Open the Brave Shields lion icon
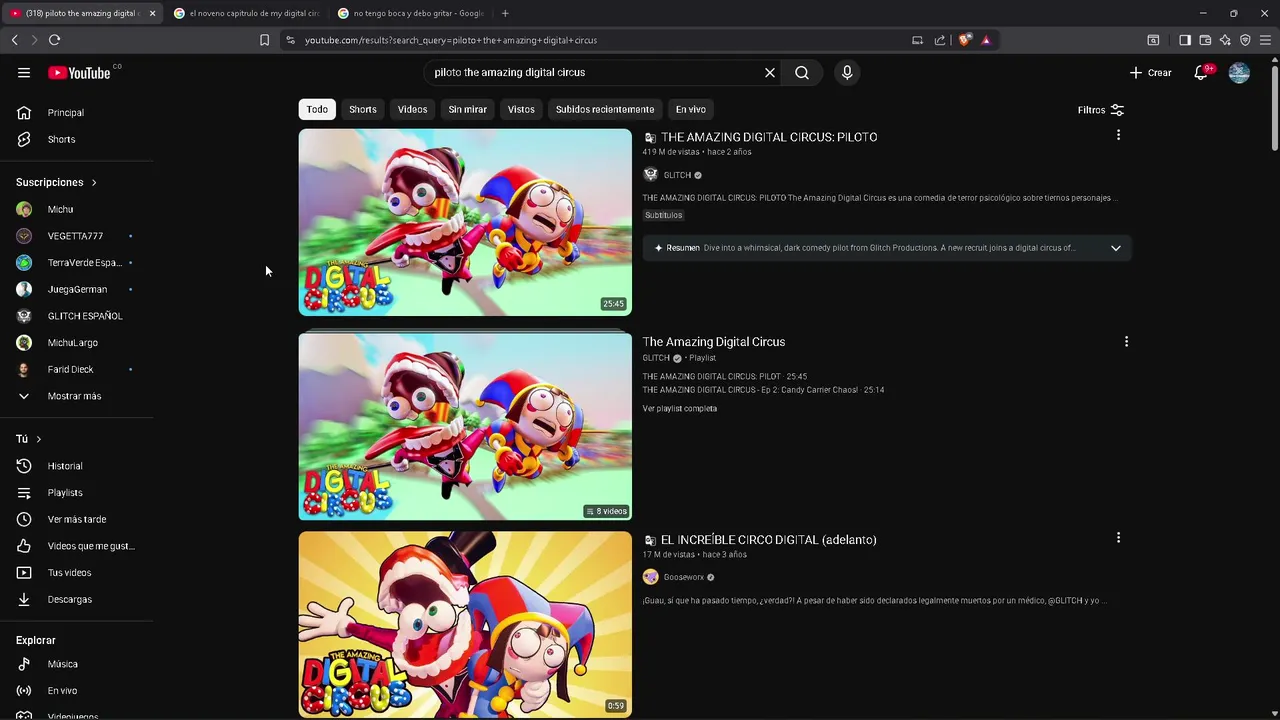This screenshot has height=720, width=1280. [964, 40]
